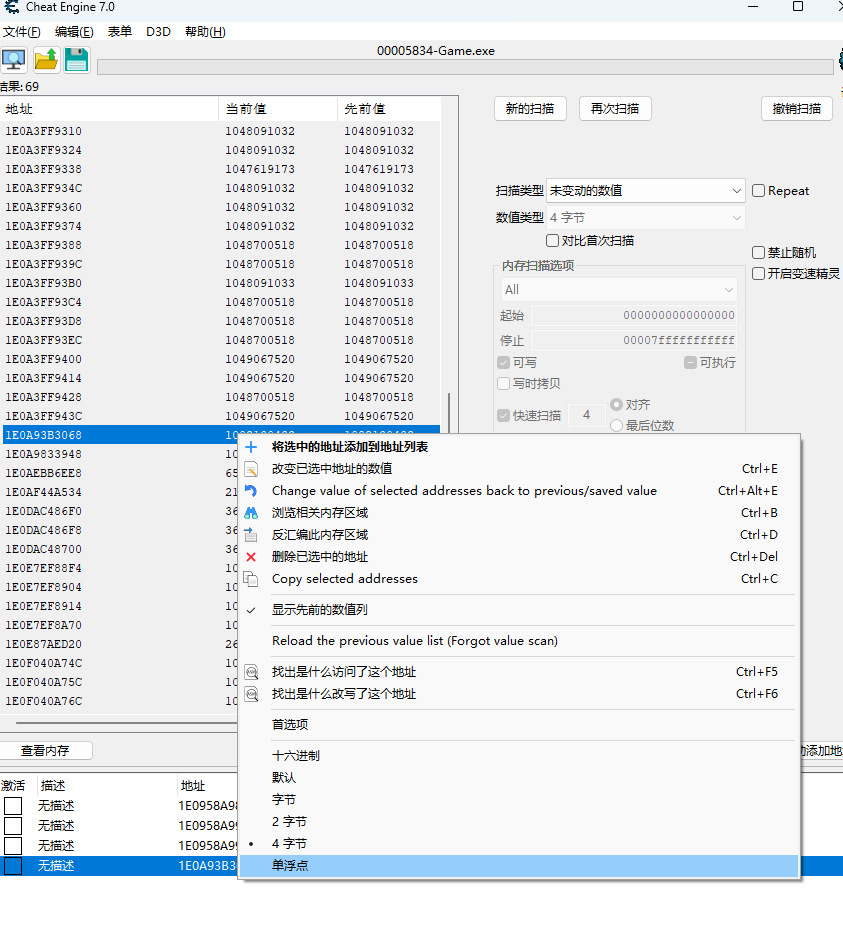The height and width of the screenshot is (937, 843).
Task: Click the disassemble memory region icon
Action: point(252,535)
